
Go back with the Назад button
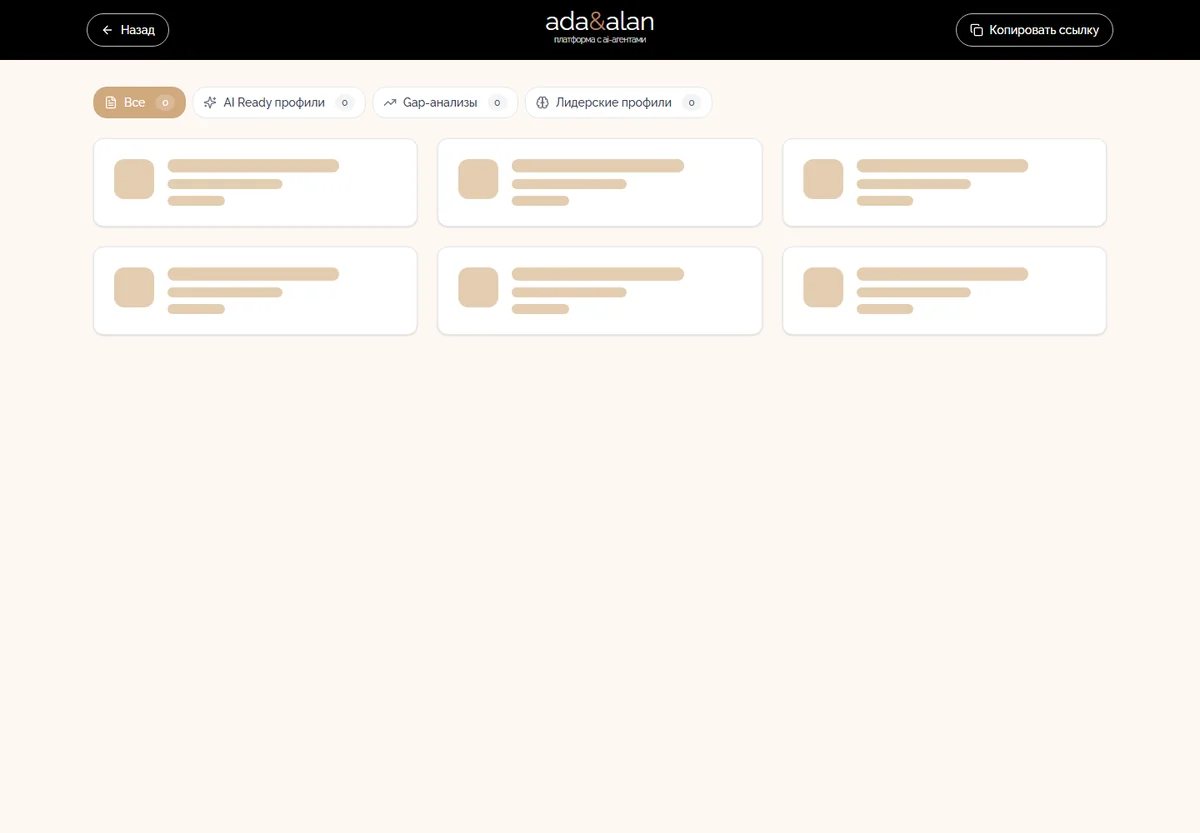tap(128, 30)
